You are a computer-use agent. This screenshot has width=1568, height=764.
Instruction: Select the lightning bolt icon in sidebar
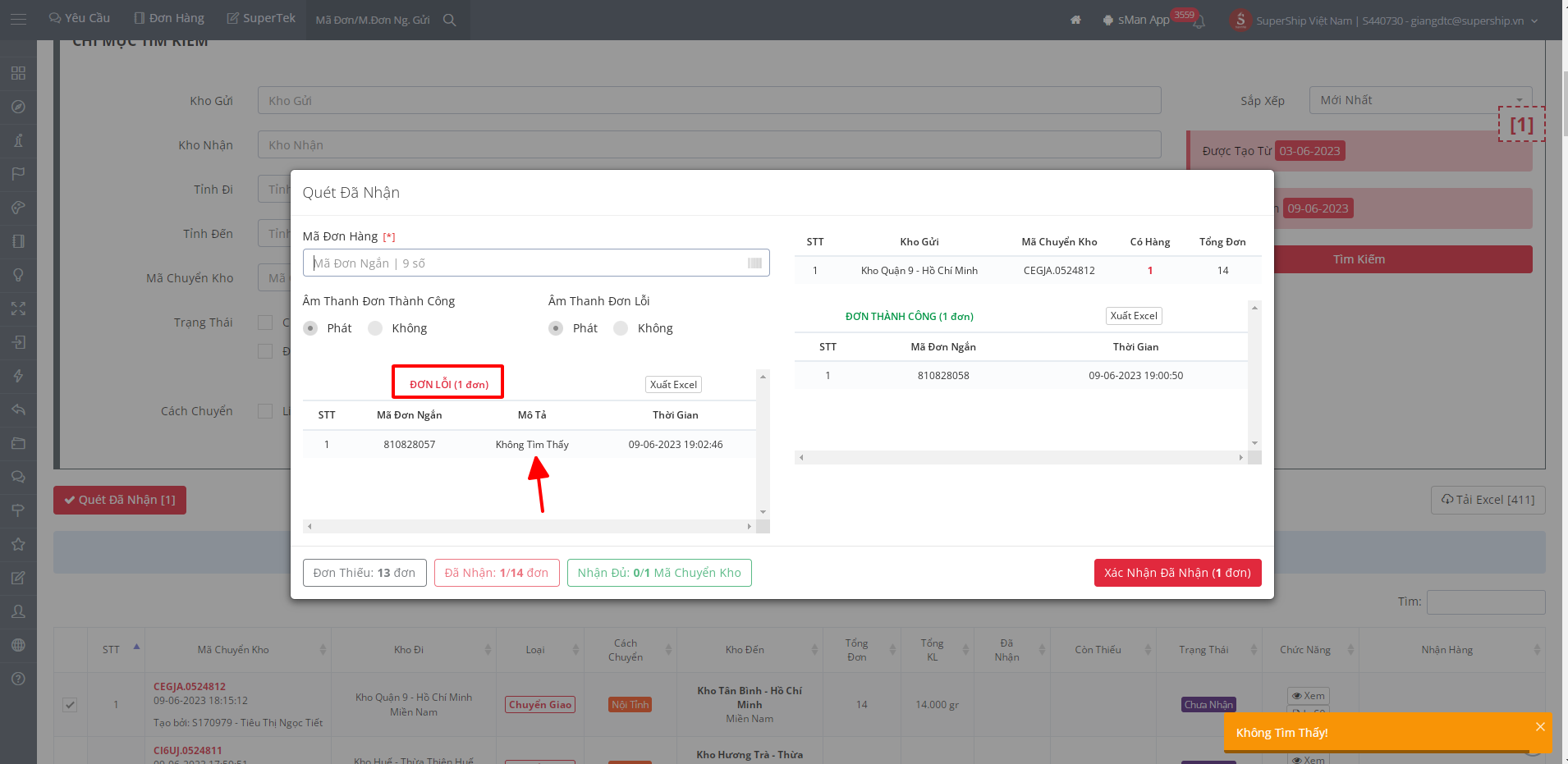18,376
